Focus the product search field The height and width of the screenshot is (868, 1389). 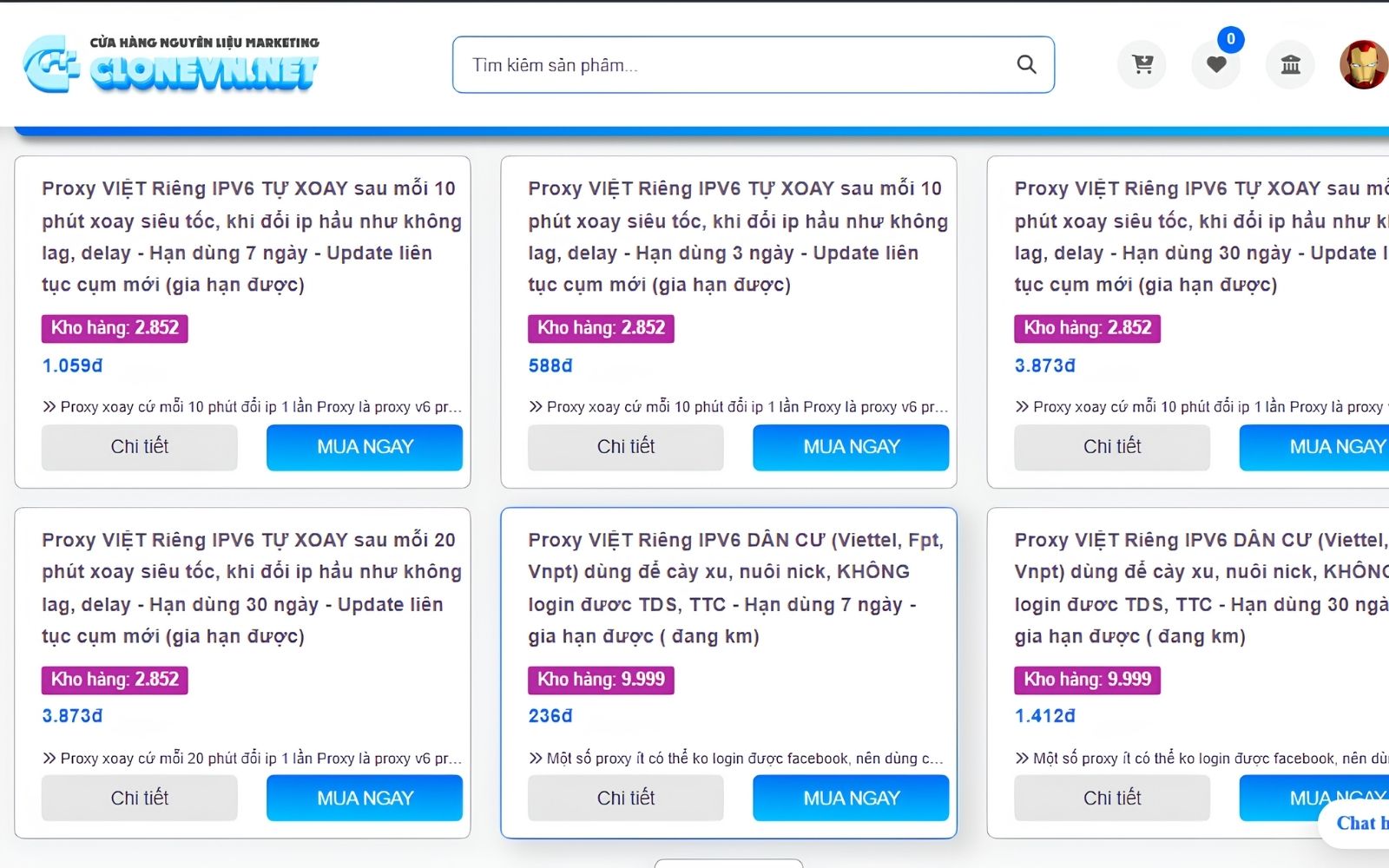coord(753,64)
